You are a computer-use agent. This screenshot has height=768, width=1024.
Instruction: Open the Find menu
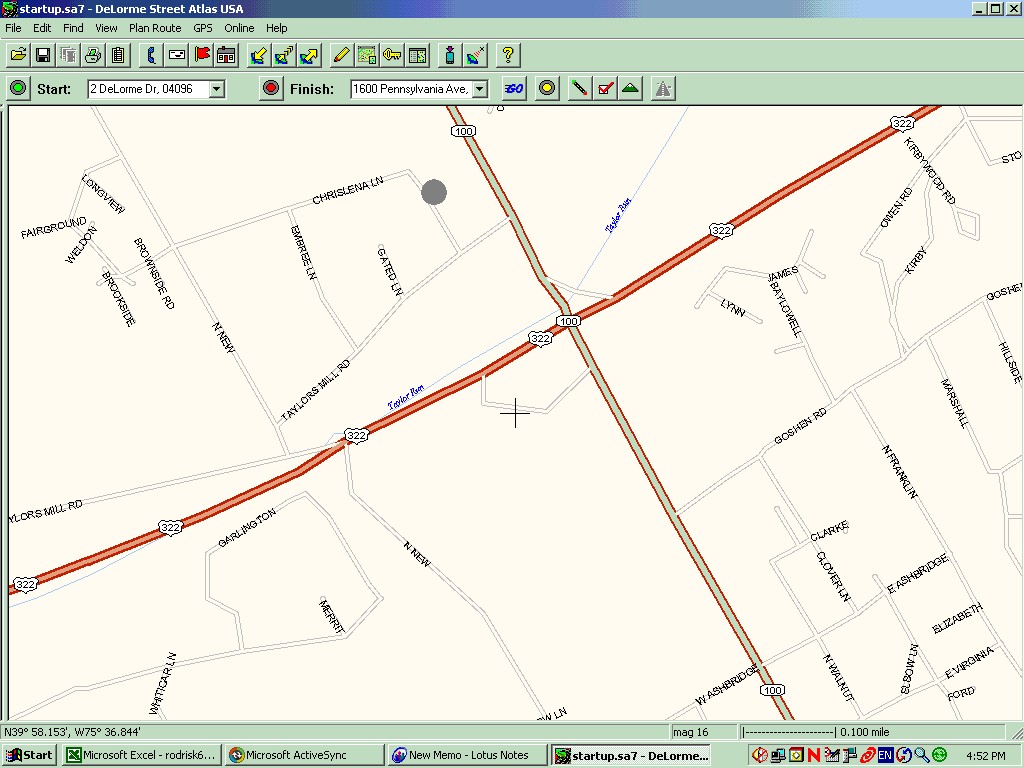[x=73, y=28]
